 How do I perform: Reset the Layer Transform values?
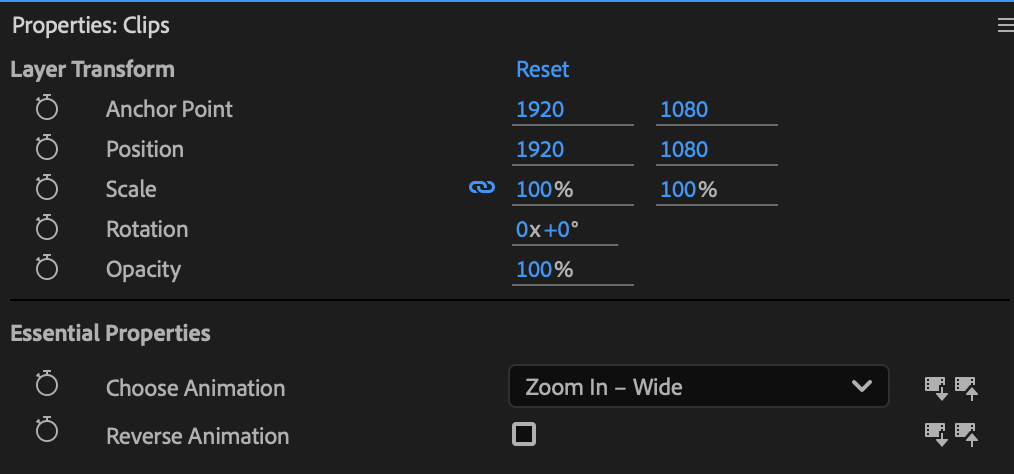(542, 70)
